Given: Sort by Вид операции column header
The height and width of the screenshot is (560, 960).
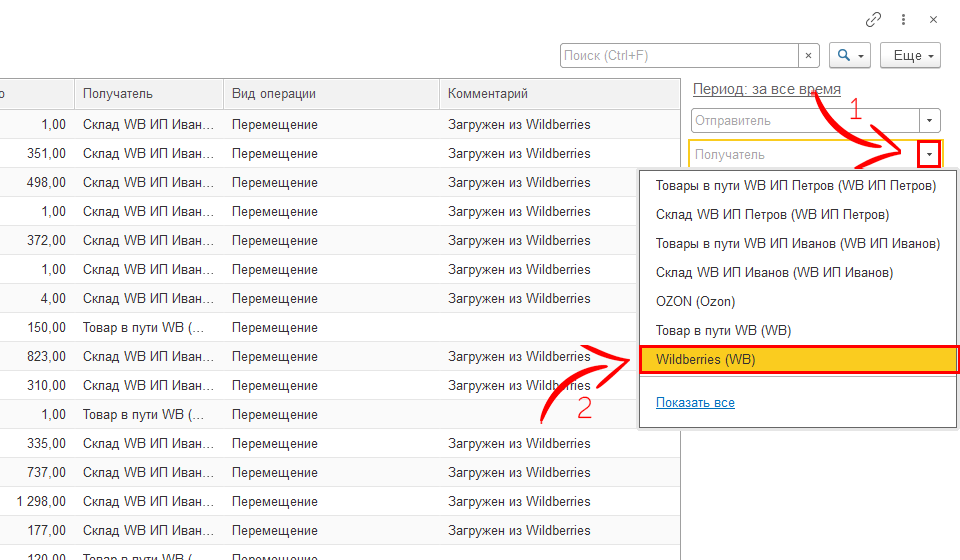Looking at the screenshot, I should tap(331, 94).
